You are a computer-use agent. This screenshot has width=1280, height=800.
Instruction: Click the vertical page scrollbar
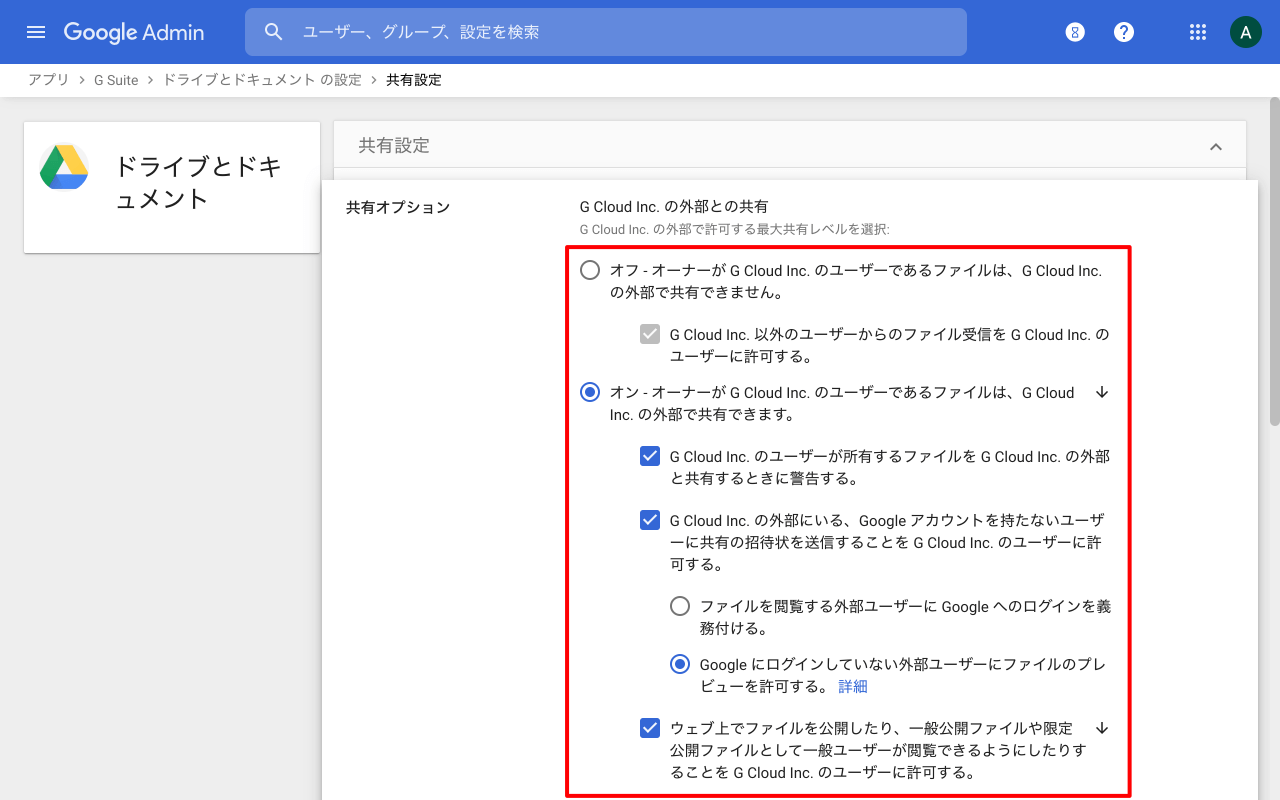(1274, 262)
